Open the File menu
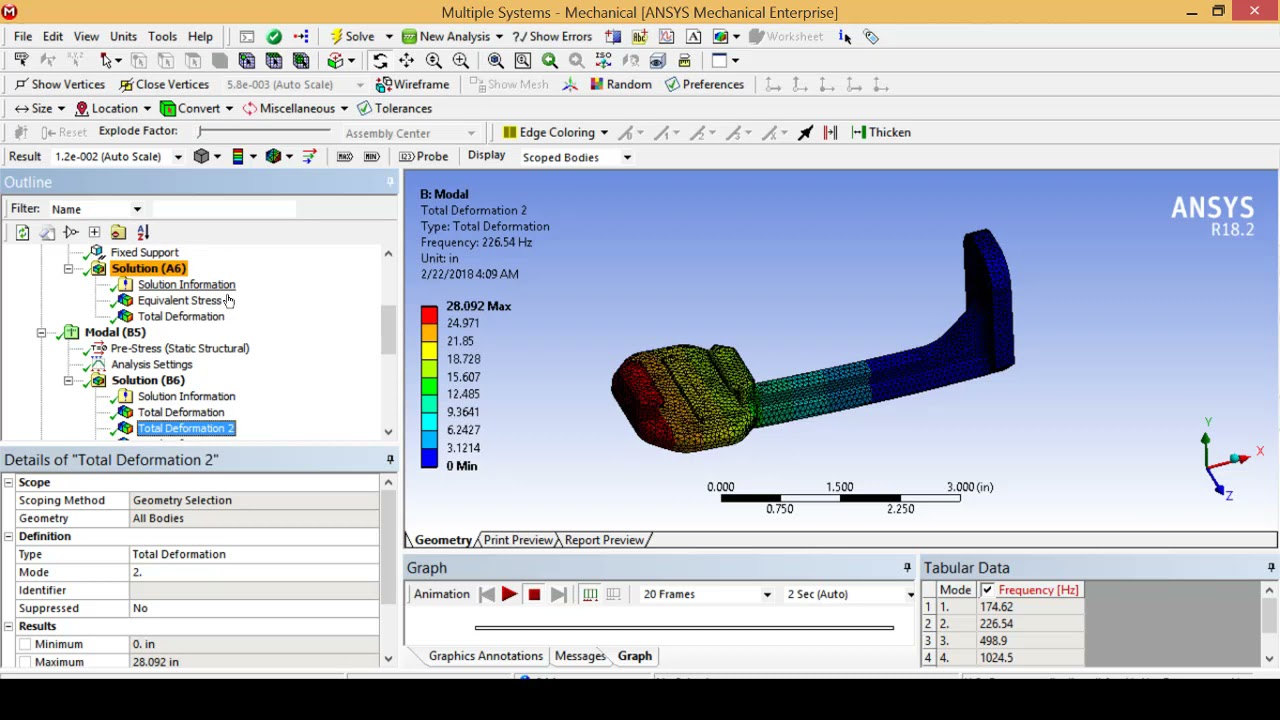Screen dimensions: 1280x720 (23, 36)
